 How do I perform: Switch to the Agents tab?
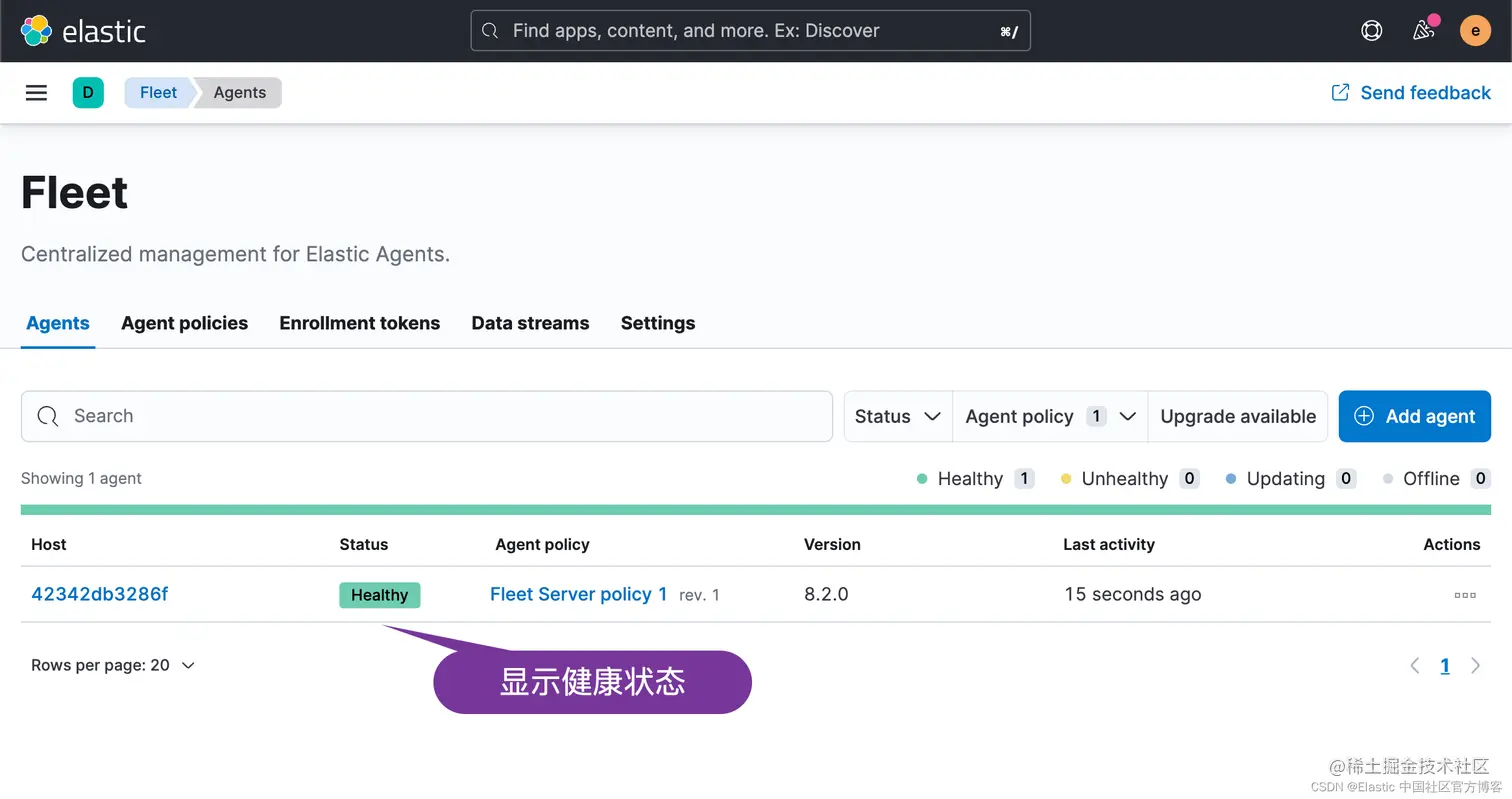(58, 323)
